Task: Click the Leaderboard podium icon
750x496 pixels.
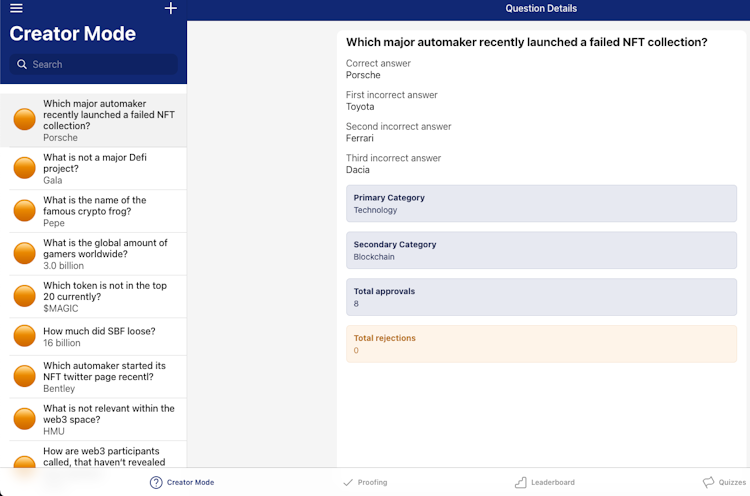Action: (521, 482)
